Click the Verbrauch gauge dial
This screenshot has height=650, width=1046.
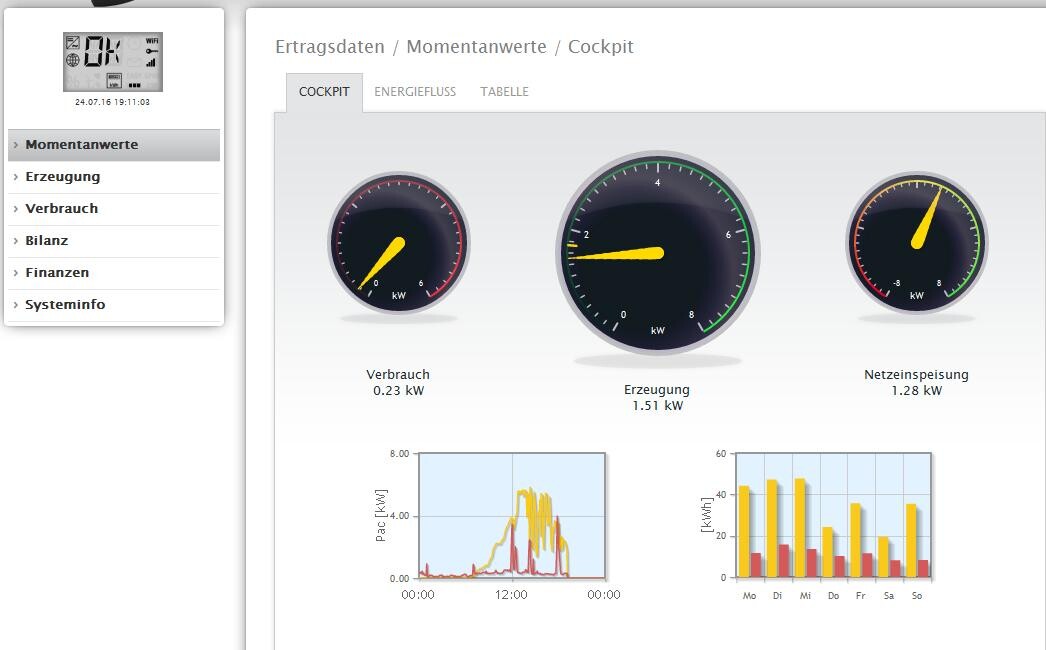coord(398,244)
